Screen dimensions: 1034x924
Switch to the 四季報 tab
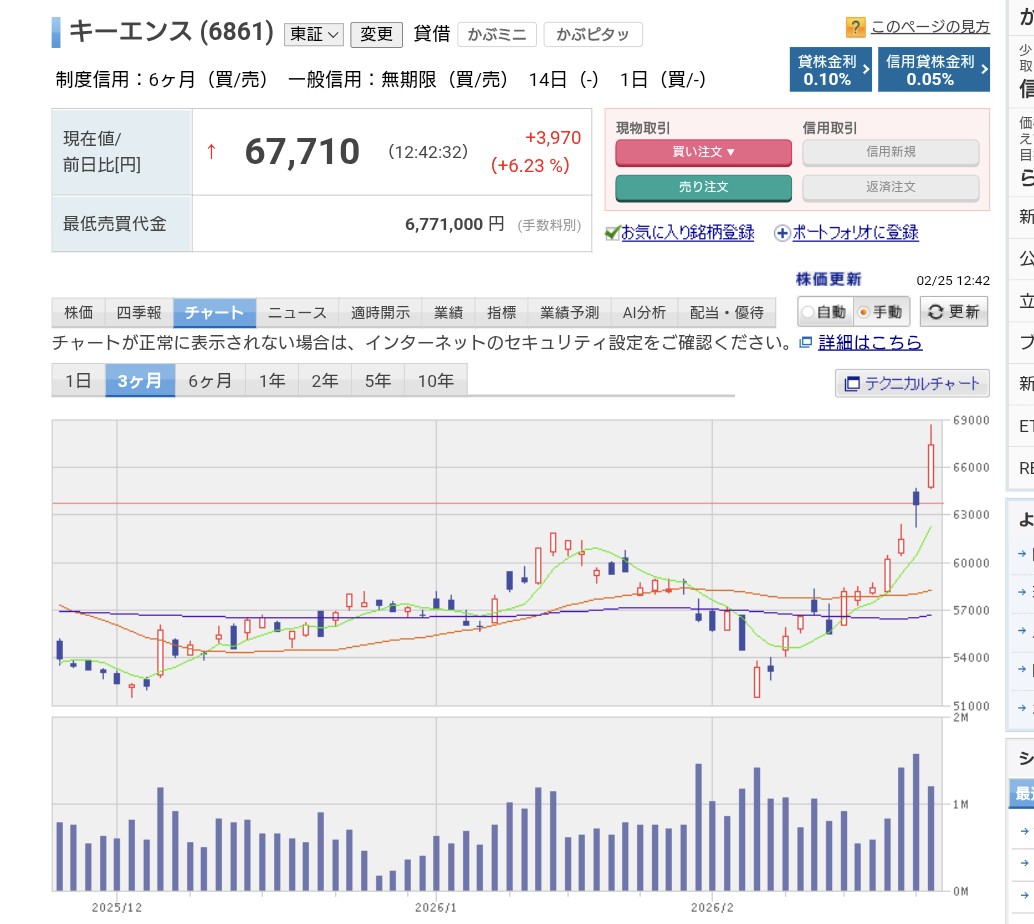click(x=139, y=313)
